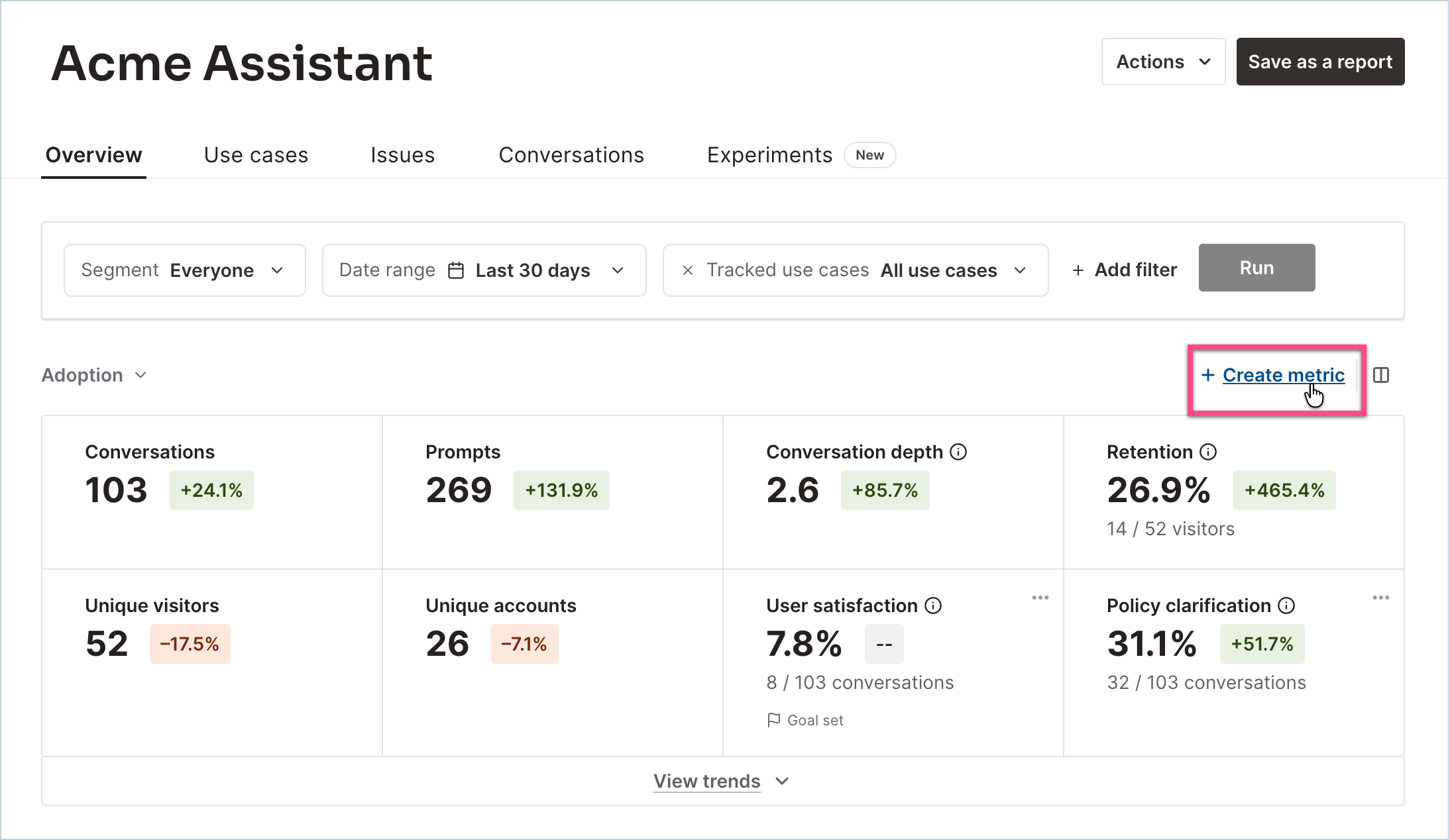The width and height of the screenshot is (1450, 840).
Task: Remove the Tracked use cases filter with X
Action: pyautogui.click(x=688, y=270)
